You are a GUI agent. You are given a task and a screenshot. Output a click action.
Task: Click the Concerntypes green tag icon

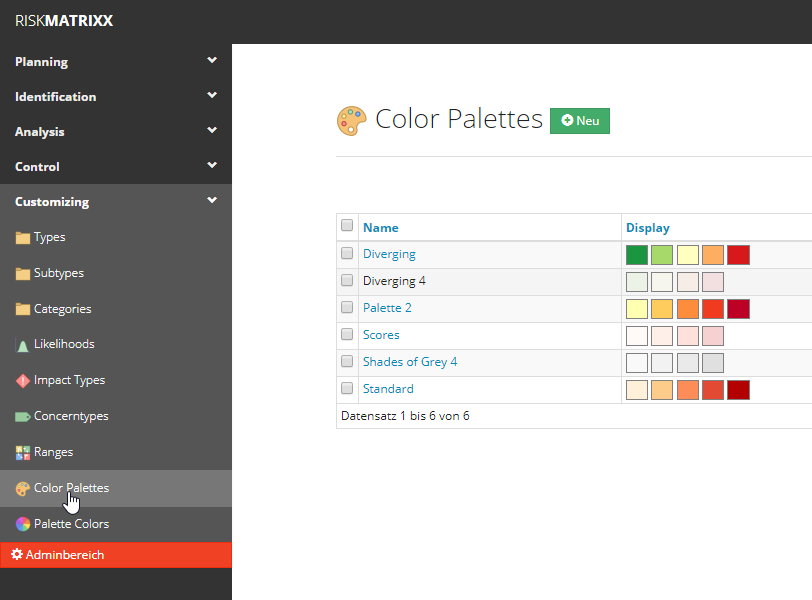(22, 417)
